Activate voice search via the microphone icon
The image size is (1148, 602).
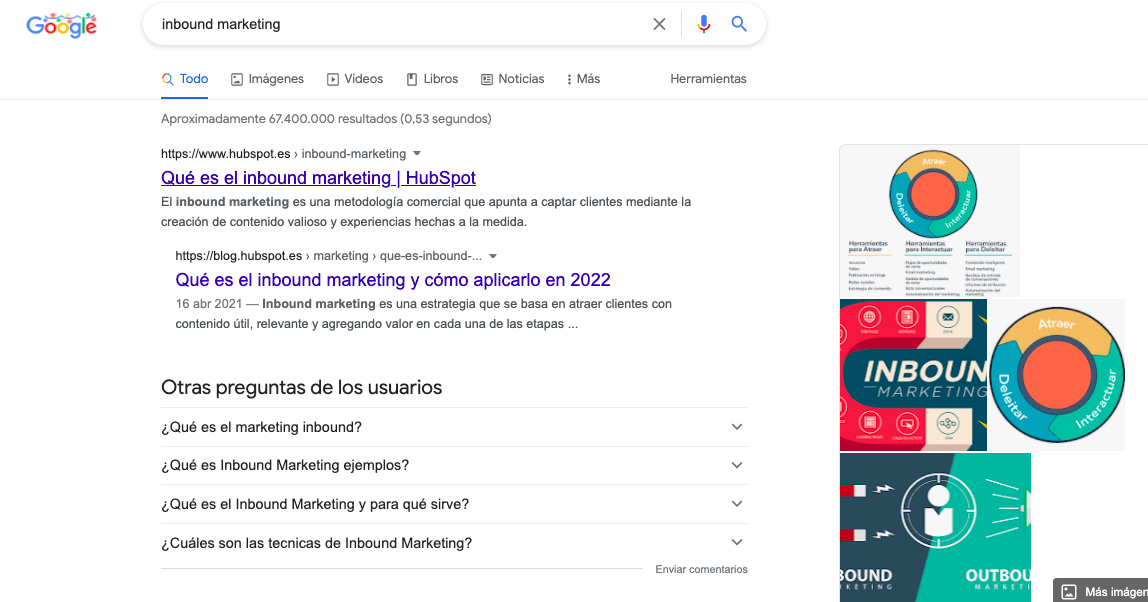point(703,24)
